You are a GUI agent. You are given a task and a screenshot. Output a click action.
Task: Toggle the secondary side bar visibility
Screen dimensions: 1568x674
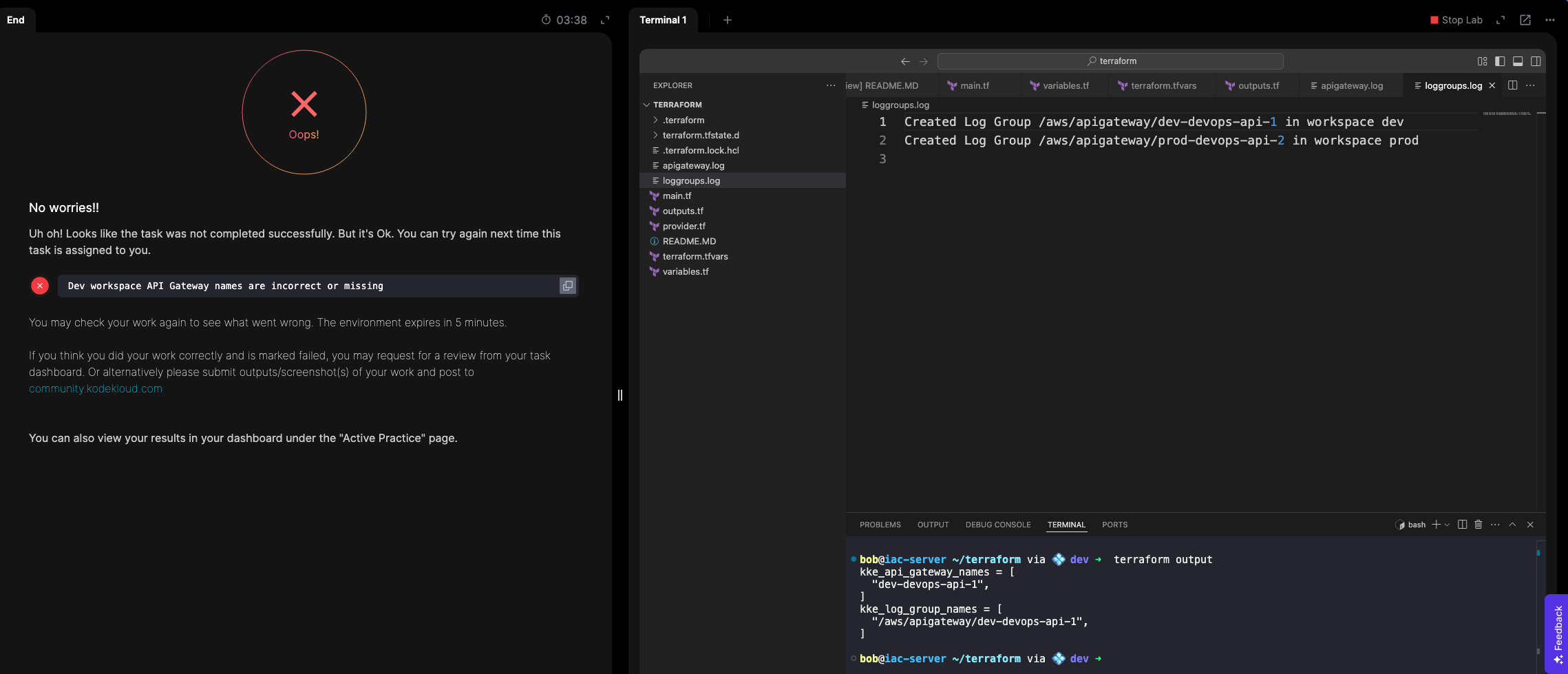click(1536, 61)
